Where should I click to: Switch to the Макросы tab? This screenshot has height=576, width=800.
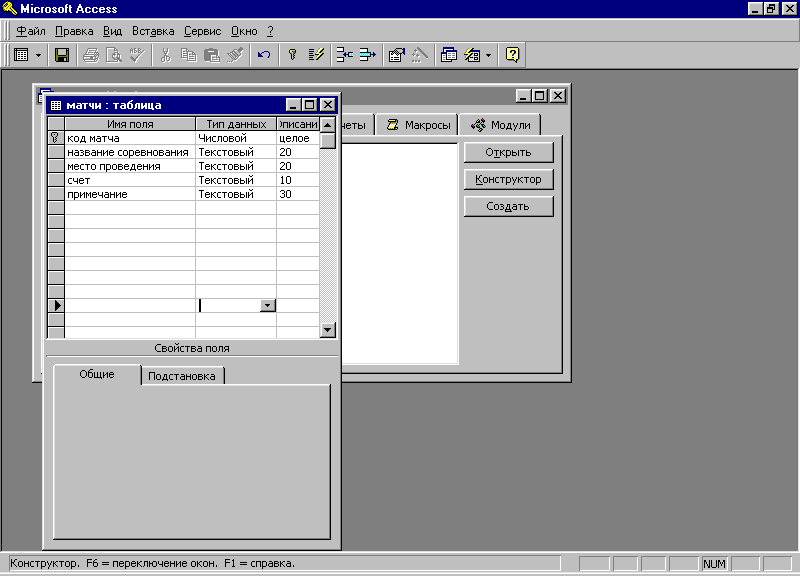(x=417, y=125)
